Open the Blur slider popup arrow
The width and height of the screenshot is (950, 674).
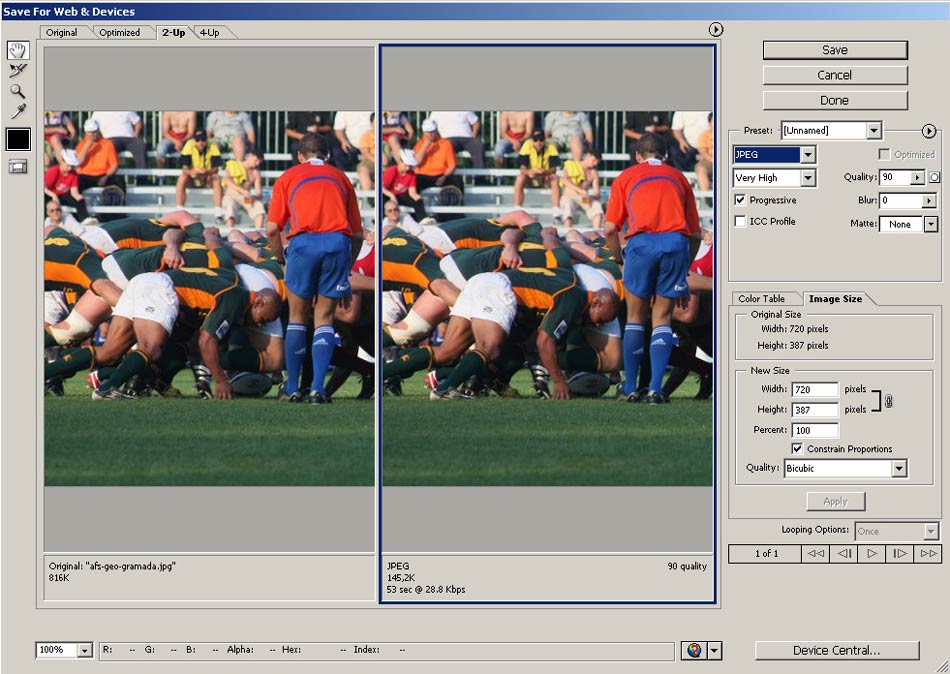coord(929,201)
